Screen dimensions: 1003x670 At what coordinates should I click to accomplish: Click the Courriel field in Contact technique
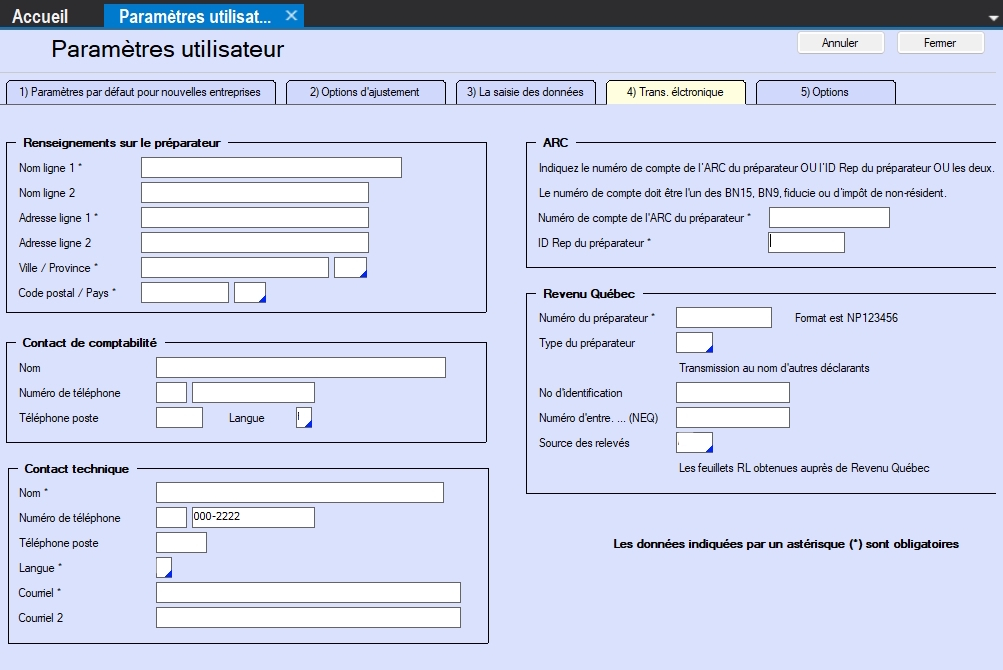point(308,593)
